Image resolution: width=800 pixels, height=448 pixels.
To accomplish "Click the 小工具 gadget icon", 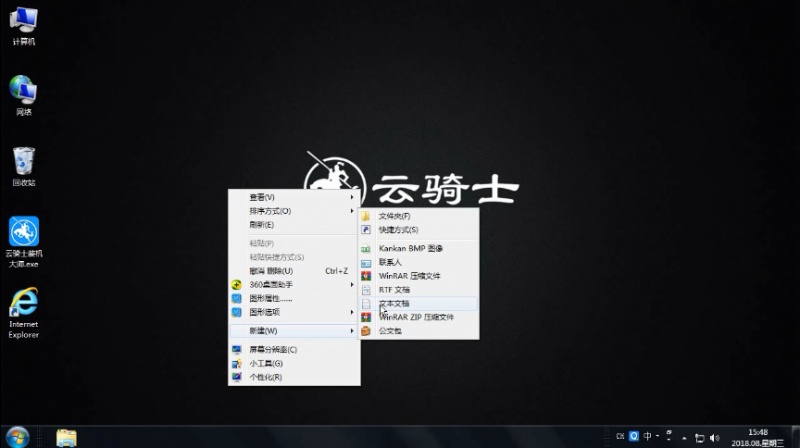I will (x=236, y=363).
